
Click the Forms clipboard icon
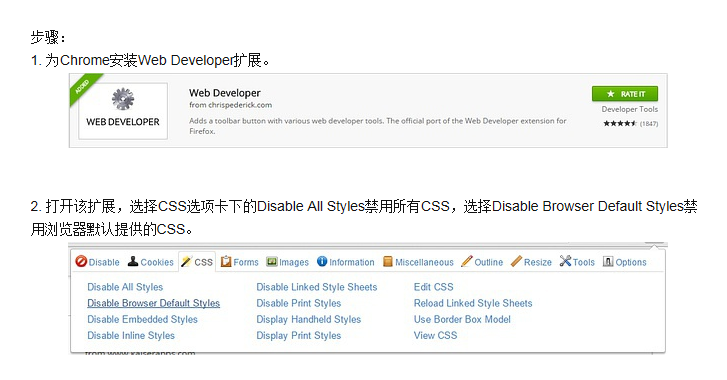[226, 261]
